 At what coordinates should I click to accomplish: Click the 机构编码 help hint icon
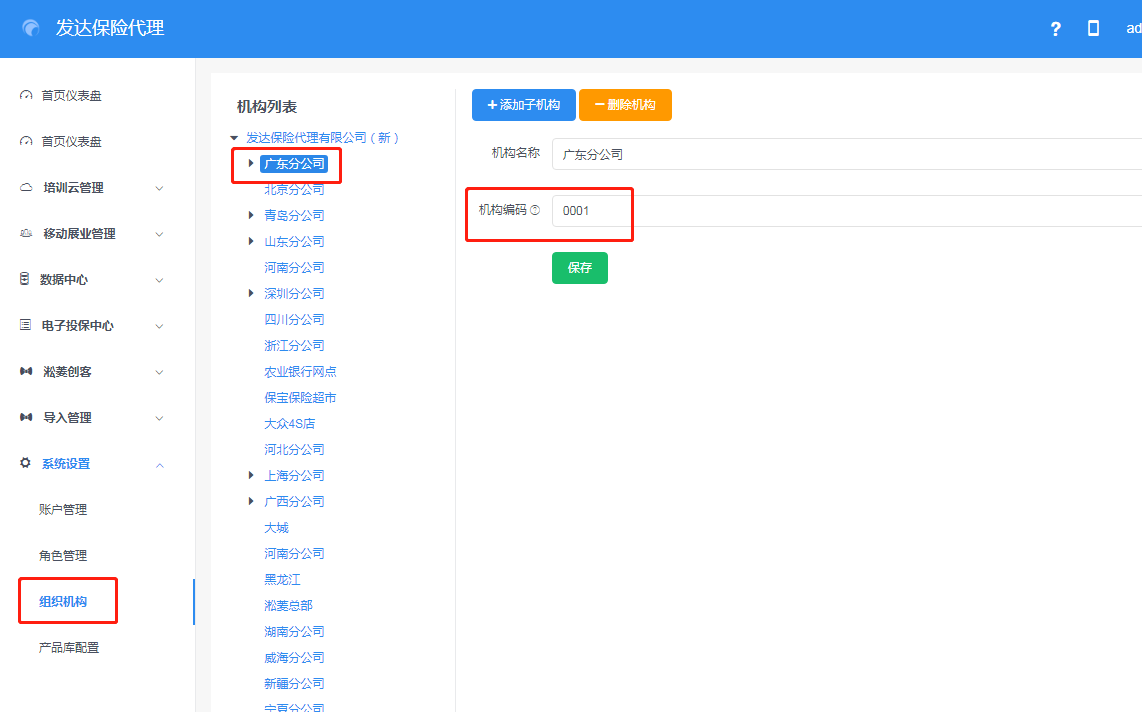[535, 210]
